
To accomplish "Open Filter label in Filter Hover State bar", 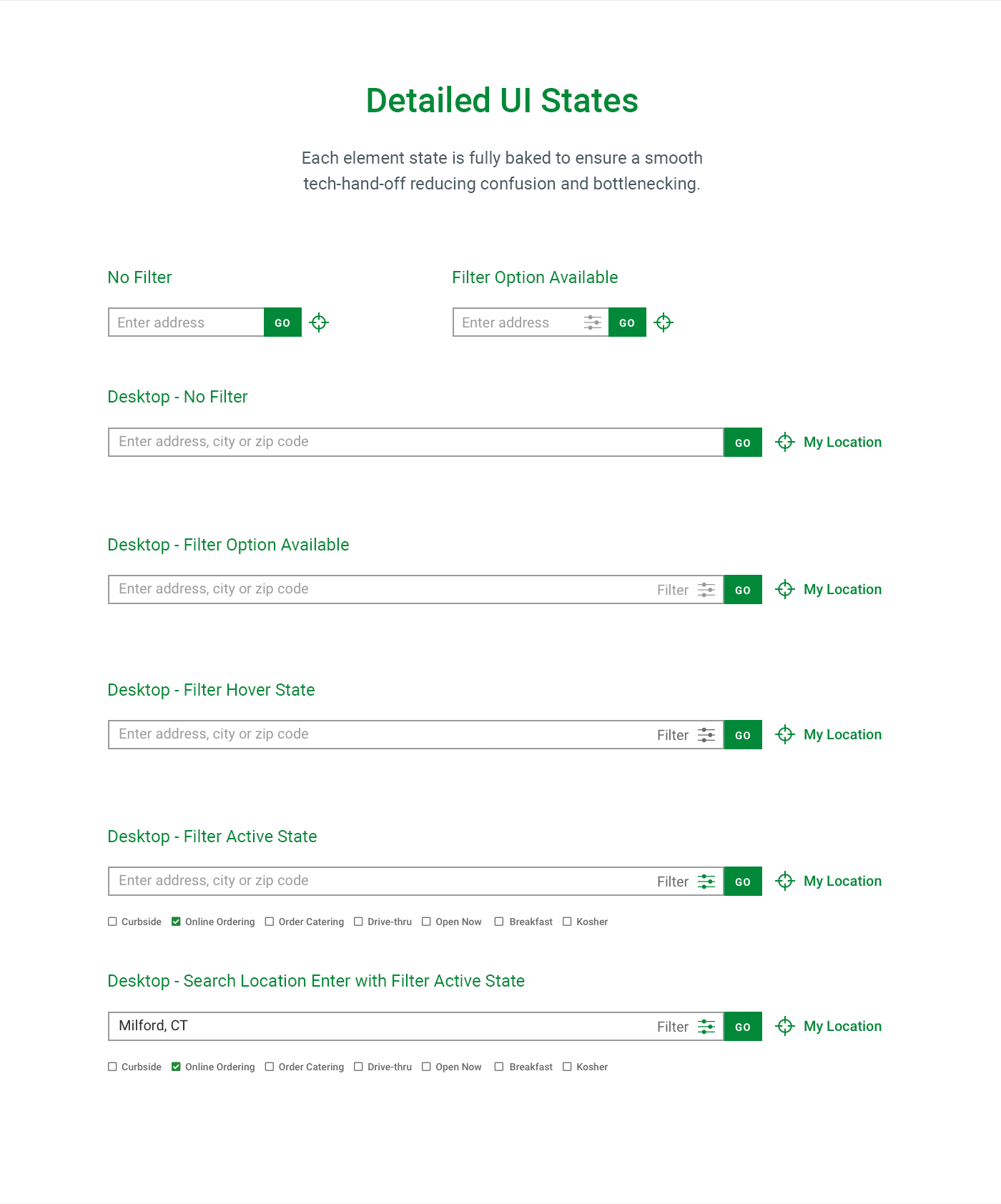I will 672,735.
